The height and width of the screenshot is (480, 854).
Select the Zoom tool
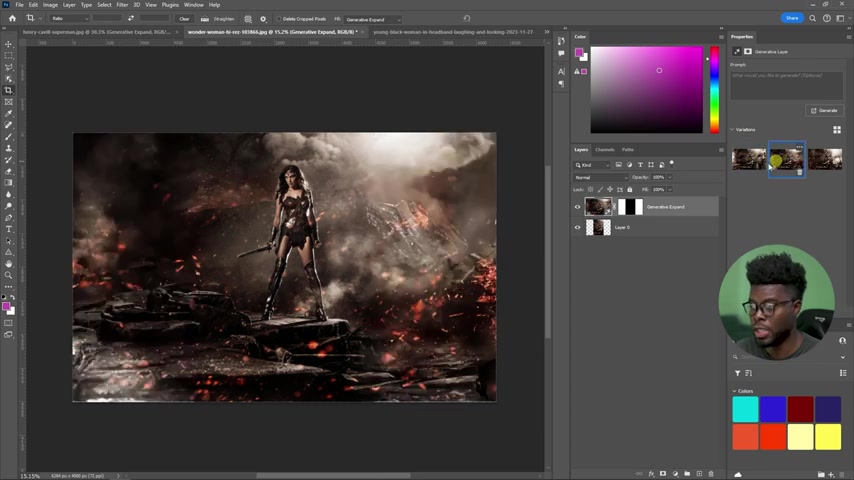(x=8, y=275)
